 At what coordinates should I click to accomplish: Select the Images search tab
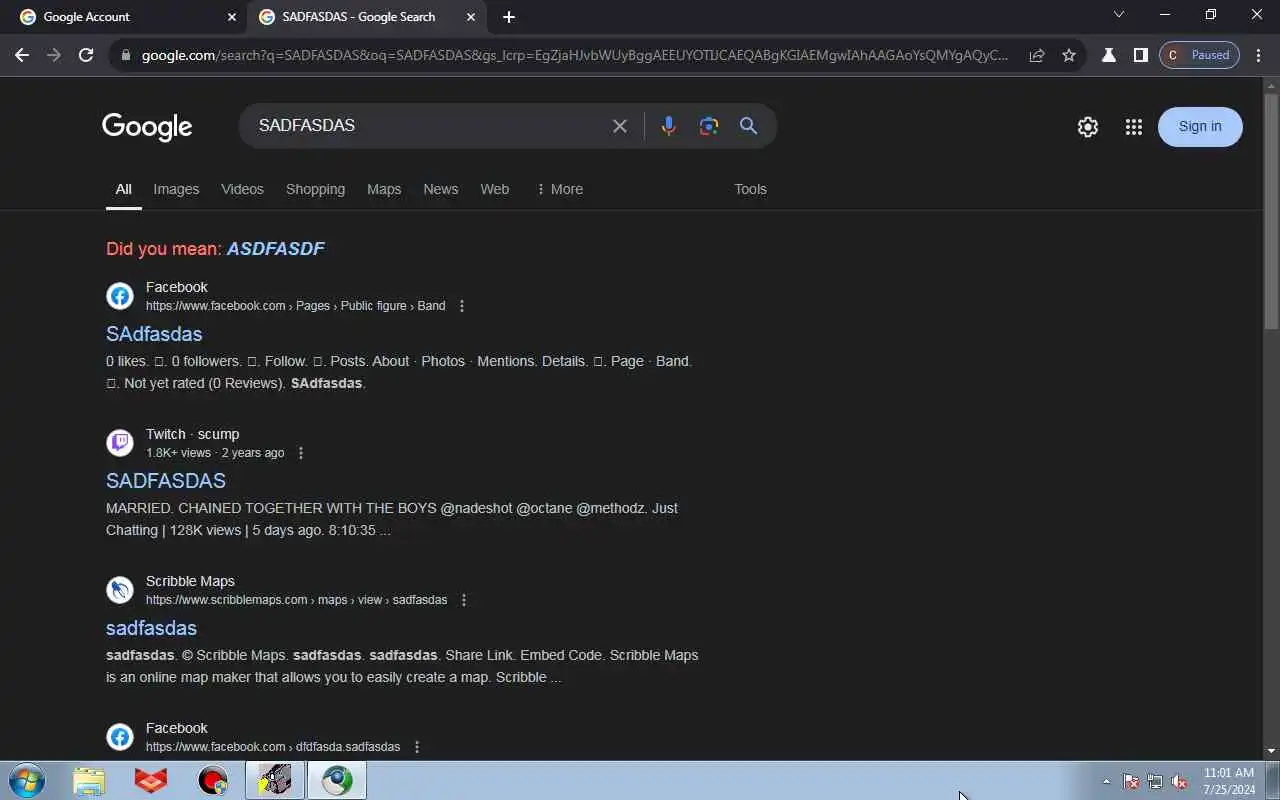point(176,189)
